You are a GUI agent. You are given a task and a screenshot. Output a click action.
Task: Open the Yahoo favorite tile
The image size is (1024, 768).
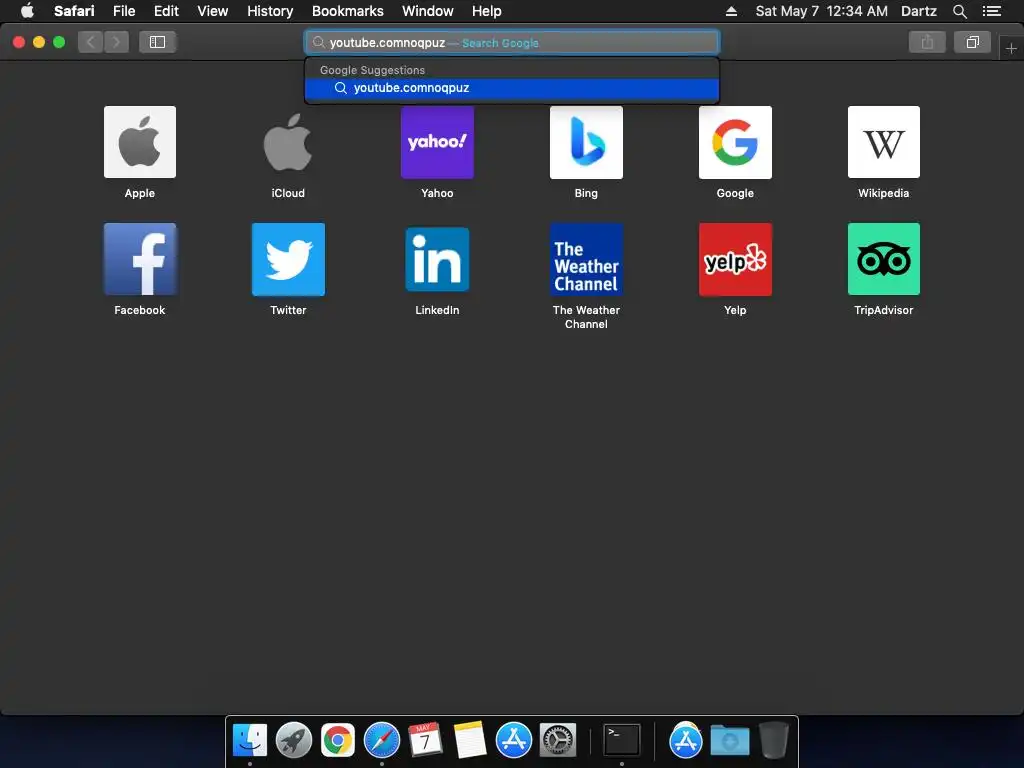tap(437, 142)
